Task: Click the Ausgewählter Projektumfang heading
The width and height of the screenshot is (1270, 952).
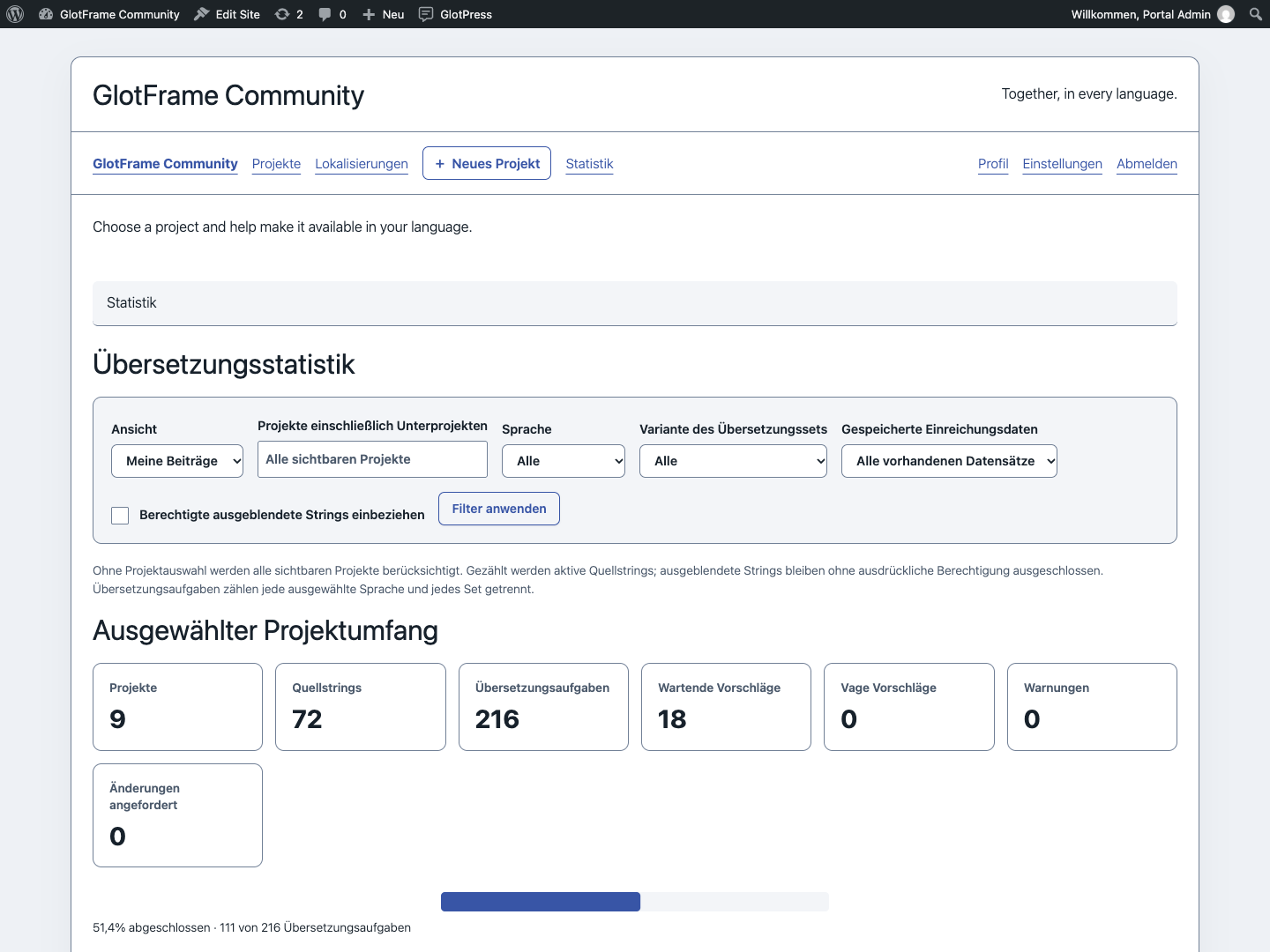Action: click(265, 630)
